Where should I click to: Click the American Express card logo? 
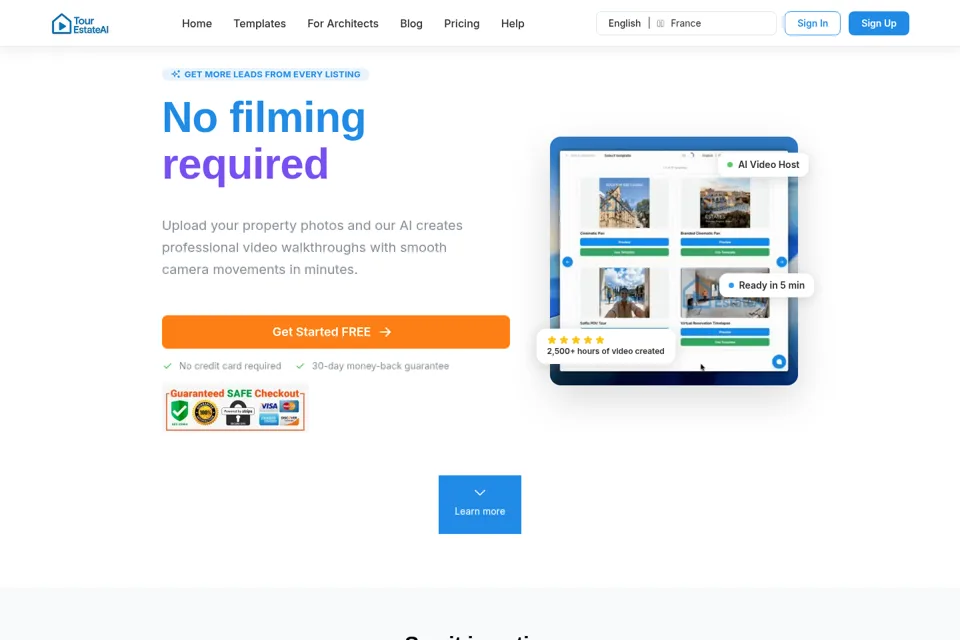click(x=269, y=420)
